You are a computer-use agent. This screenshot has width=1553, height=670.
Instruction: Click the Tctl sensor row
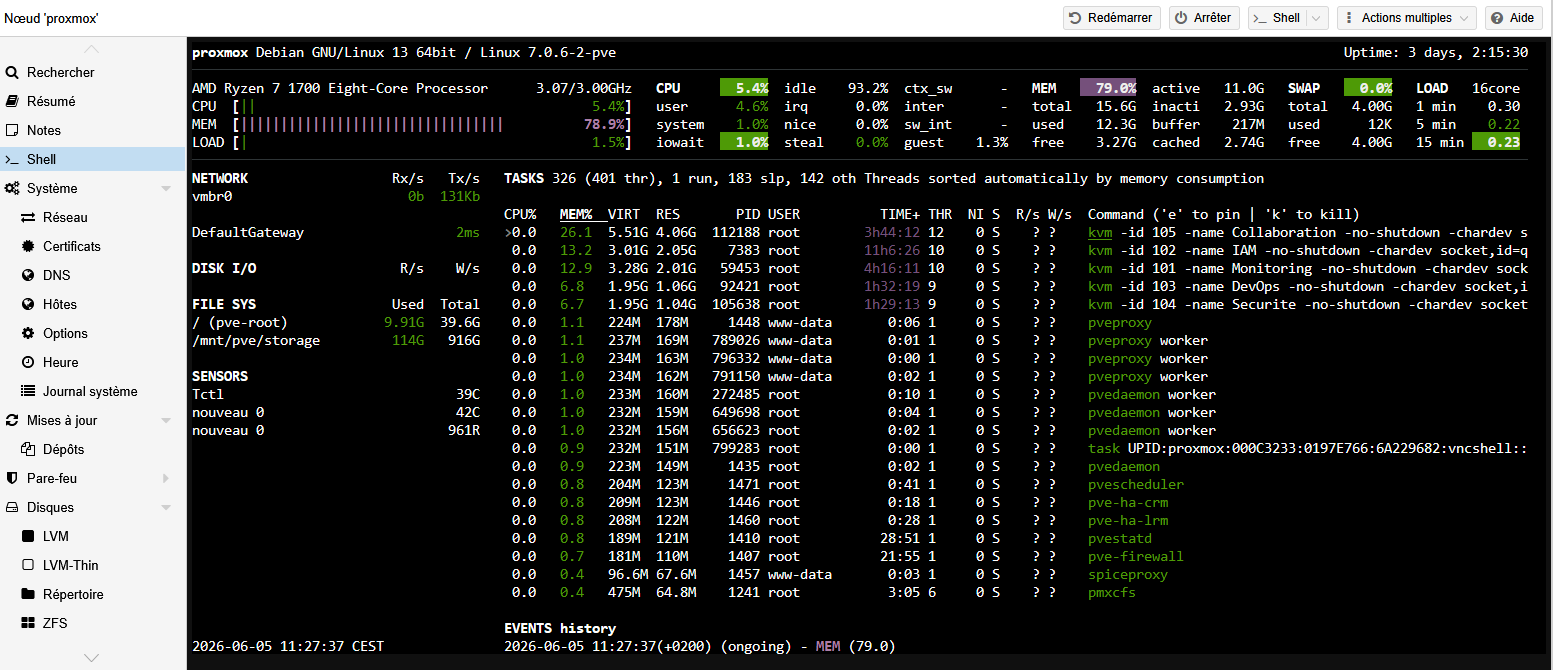coord(336,394)
